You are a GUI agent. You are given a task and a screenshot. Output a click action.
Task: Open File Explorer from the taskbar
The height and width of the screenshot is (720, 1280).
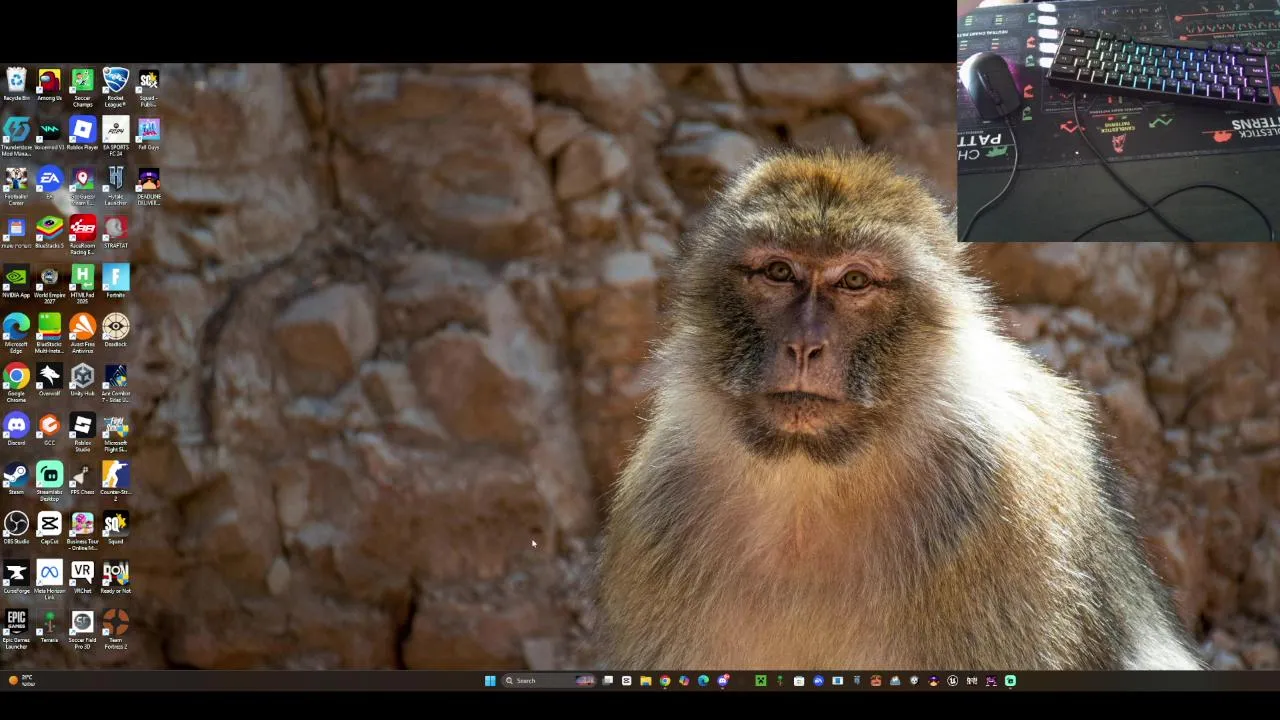coord(646,681)
